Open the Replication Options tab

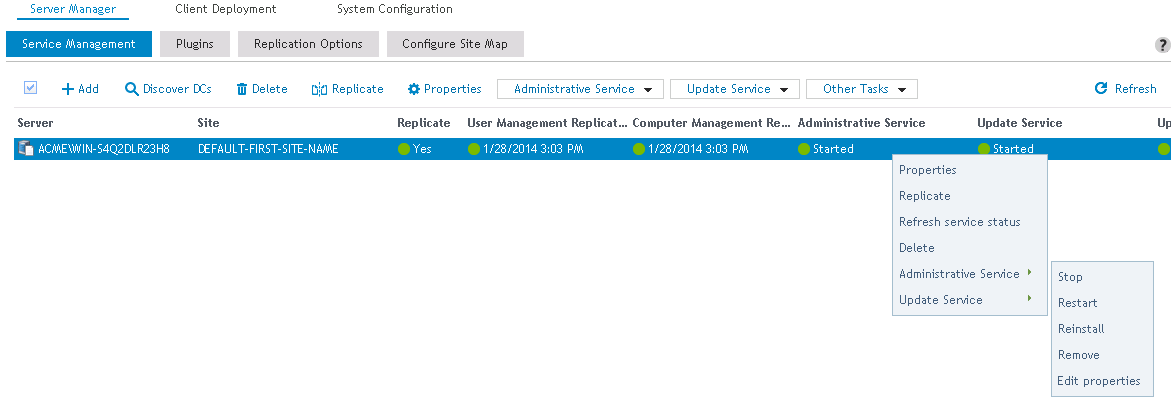click(x=308, y=44)
